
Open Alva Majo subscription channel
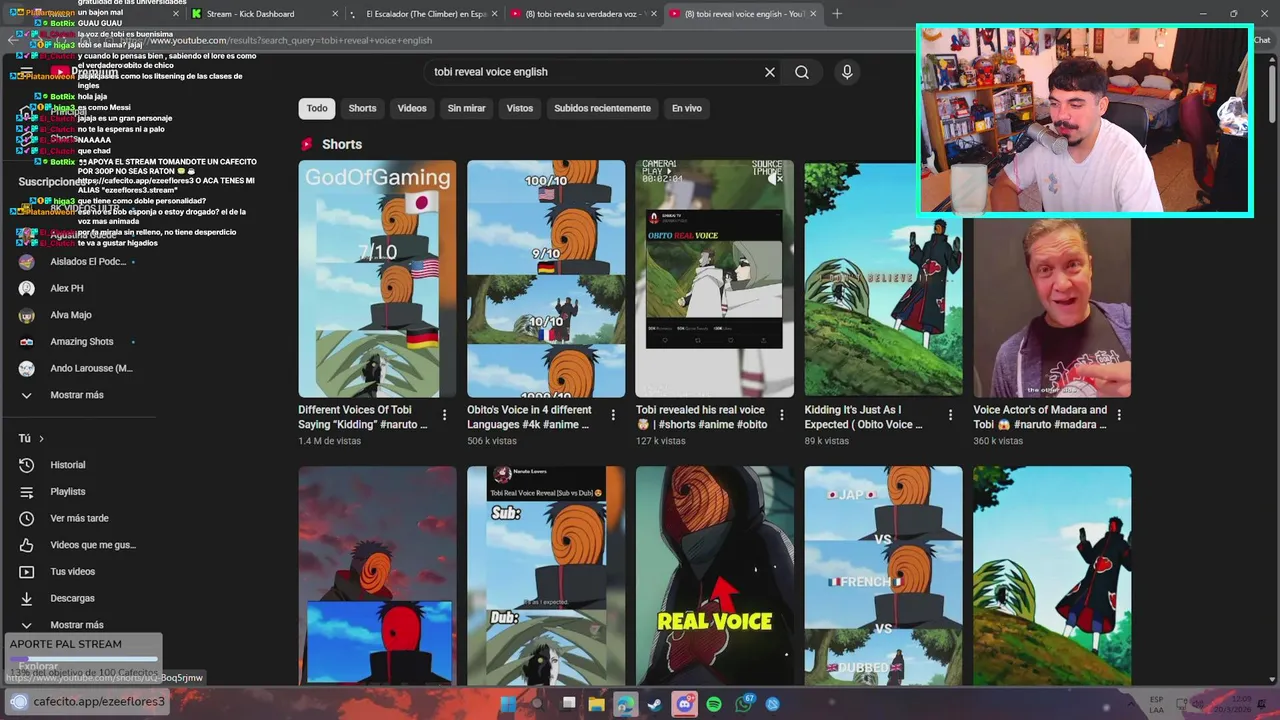[x=70, y=315]
